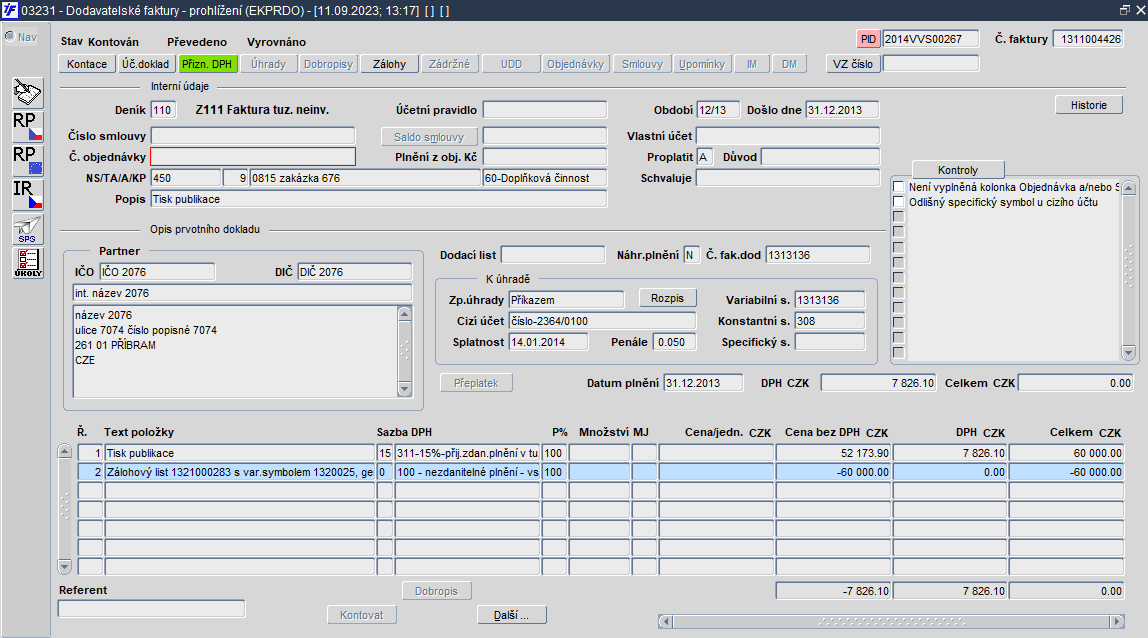Screen dimensions: 1148x638
Task: Click the Datum plnění field
Action: coord(704,383)
